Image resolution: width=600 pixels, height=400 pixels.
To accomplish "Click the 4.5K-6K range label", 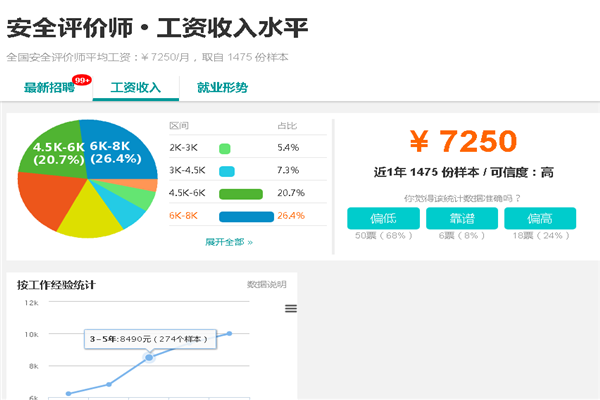I will [x=187, y=193].
